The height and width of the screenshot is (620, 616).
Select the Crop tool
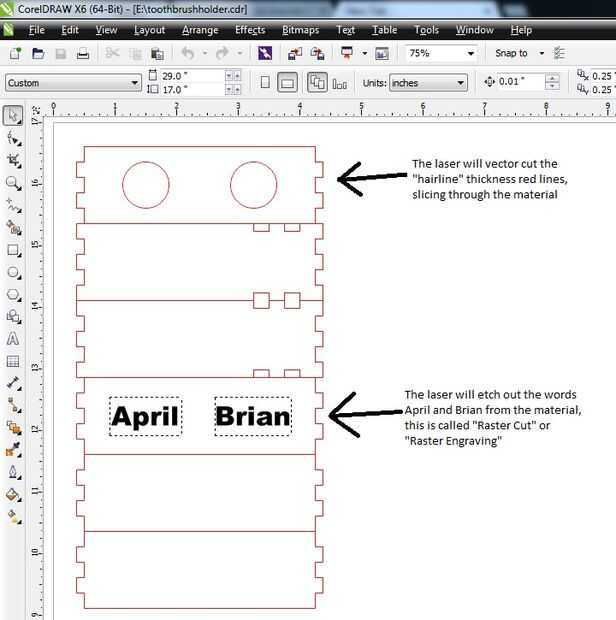tap(13, 161)
